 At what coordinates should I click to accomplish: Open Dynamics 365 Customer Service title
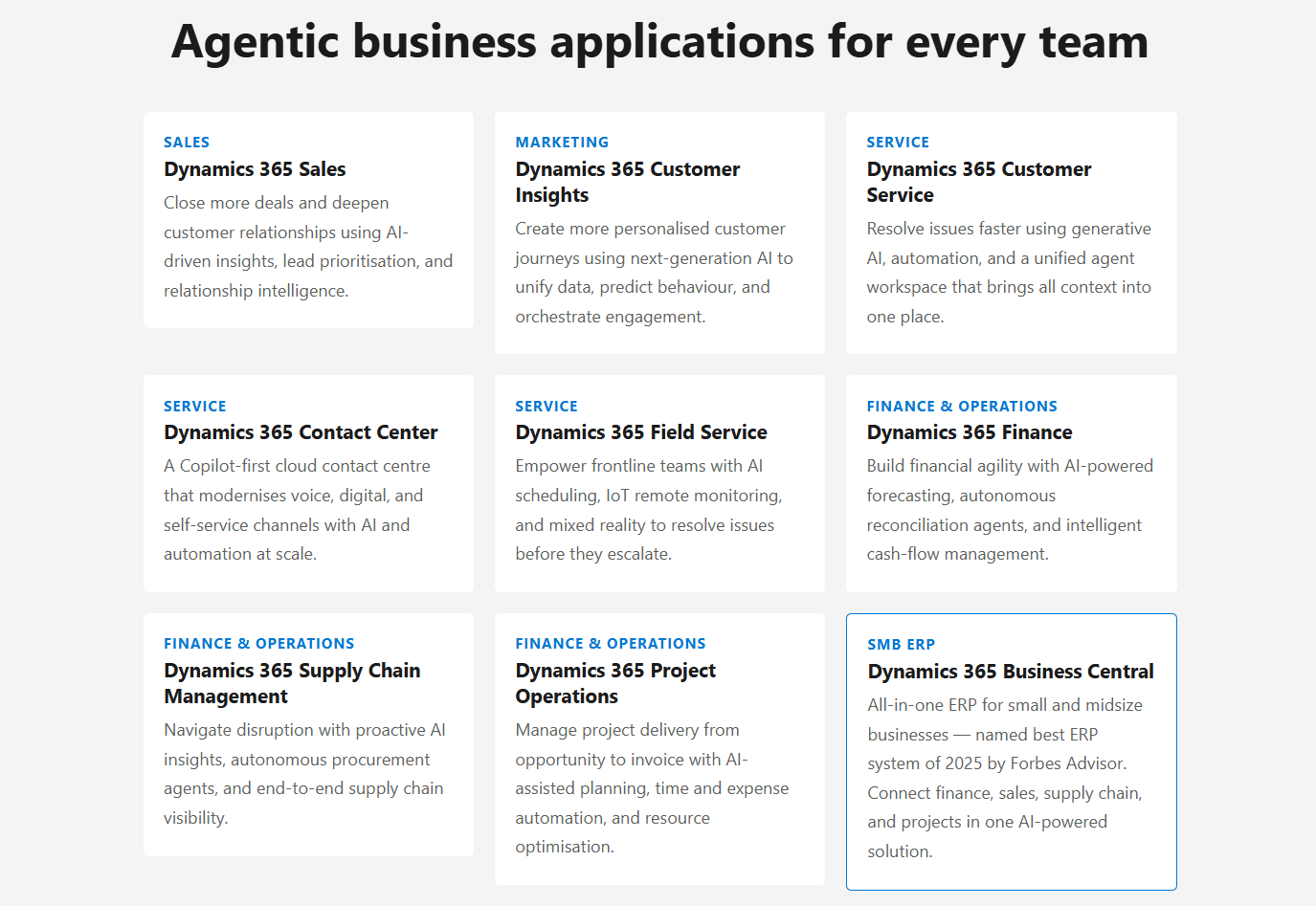tap(979, 182)
